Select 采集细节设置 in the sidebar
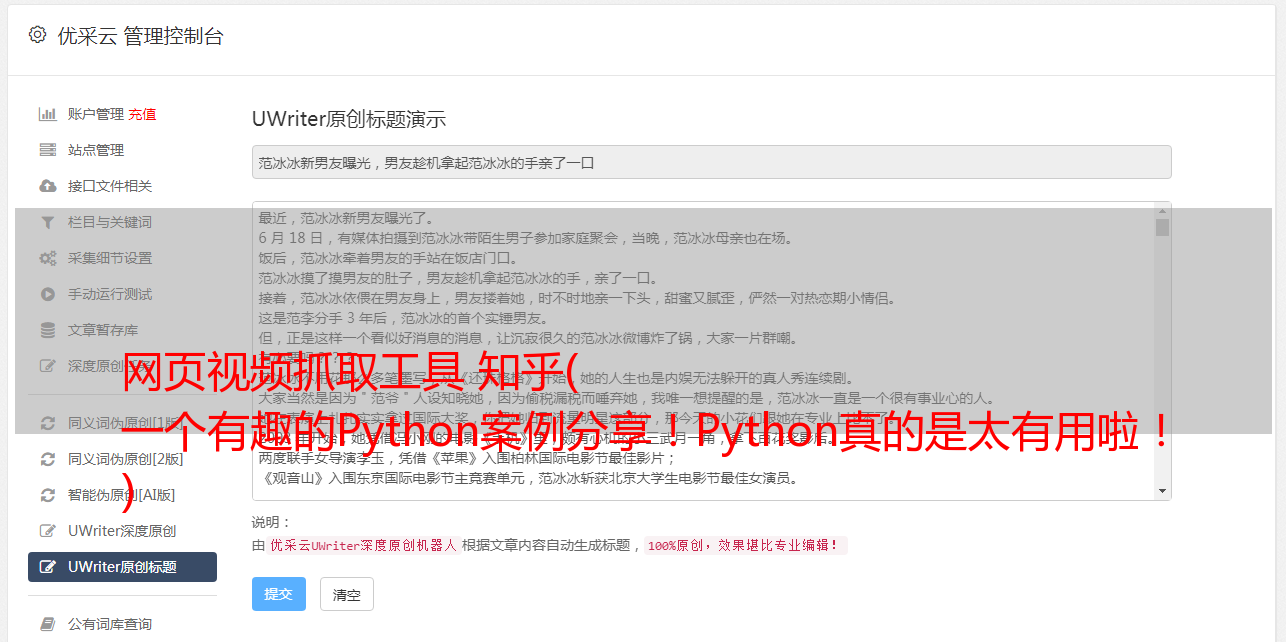 [x=110, y=258]
